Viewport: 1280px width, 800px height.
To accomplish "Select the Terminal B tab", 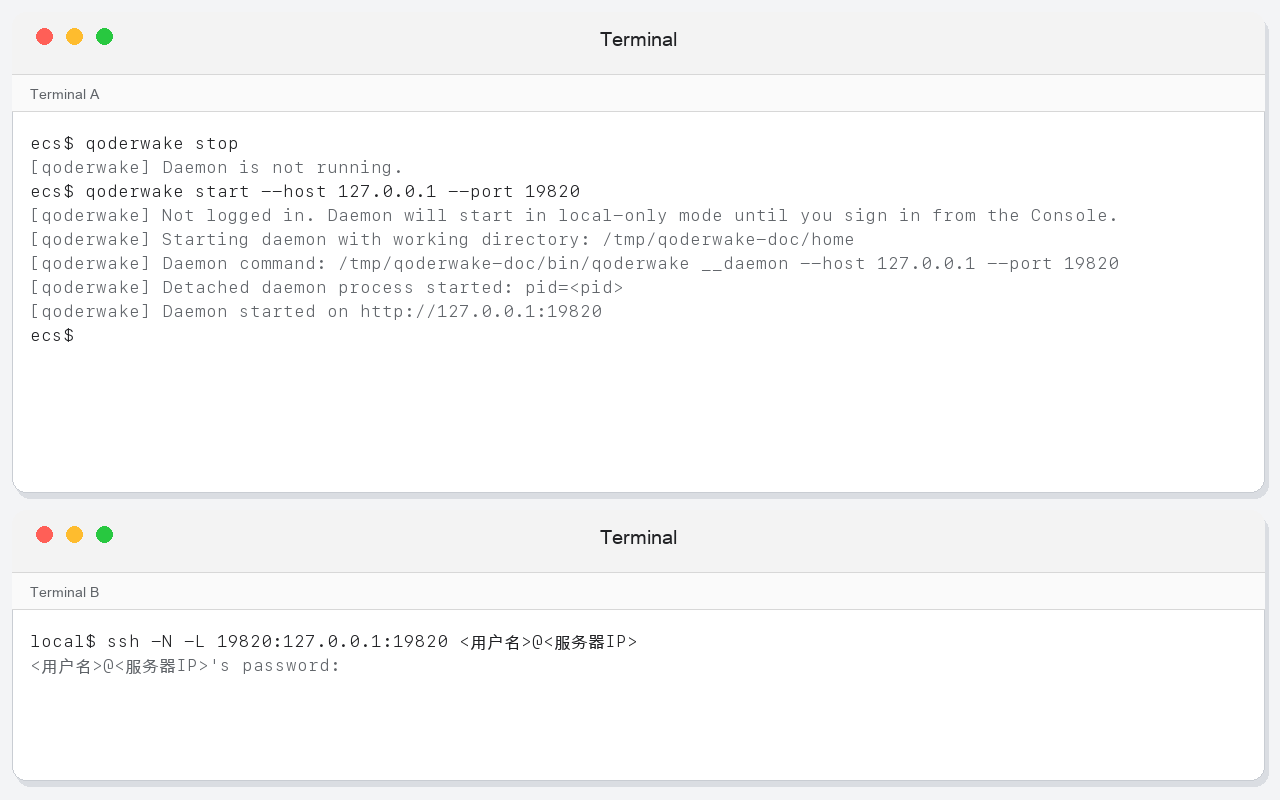I will 65,592.
